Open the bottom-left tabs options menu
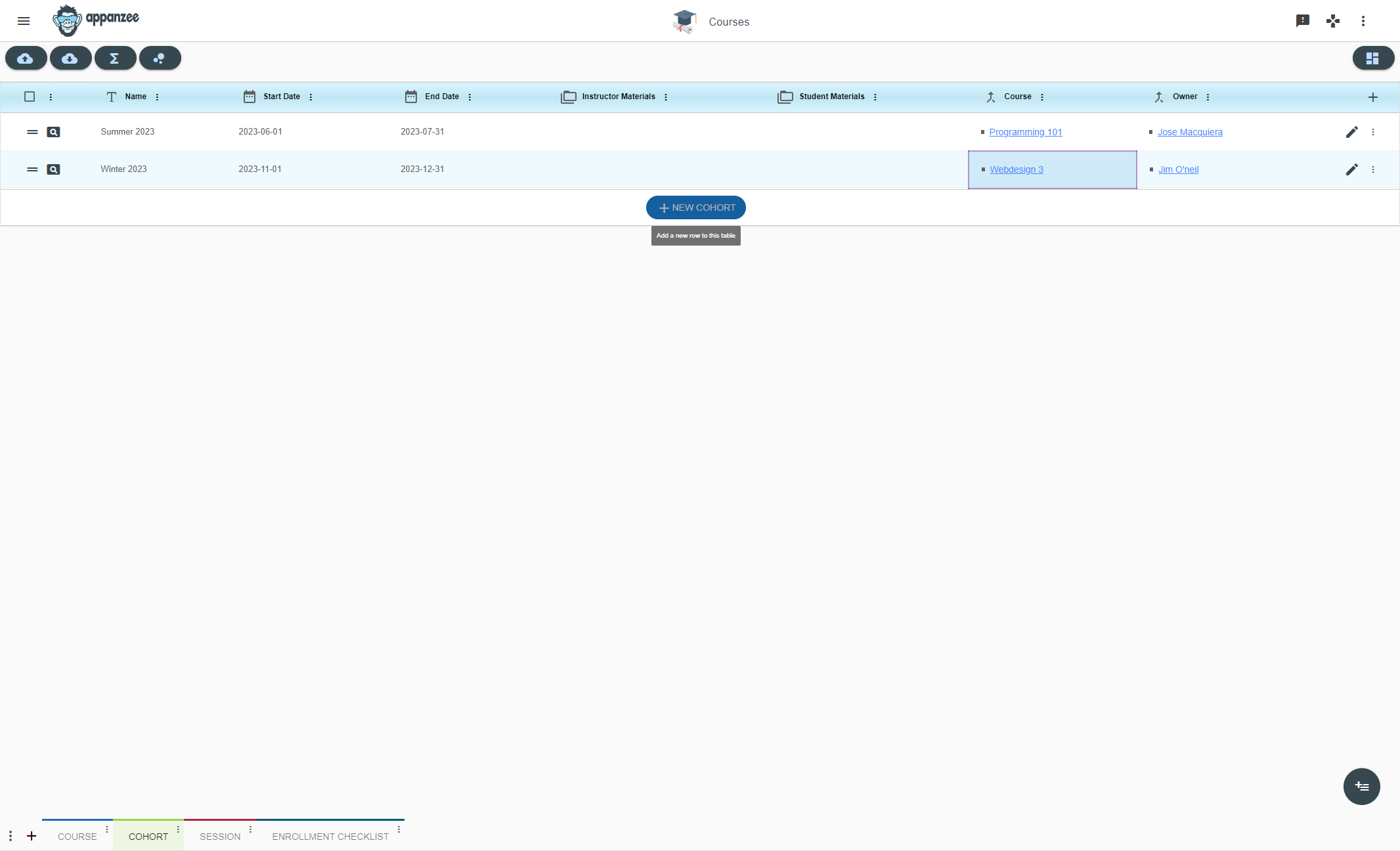 pos(11,836)
